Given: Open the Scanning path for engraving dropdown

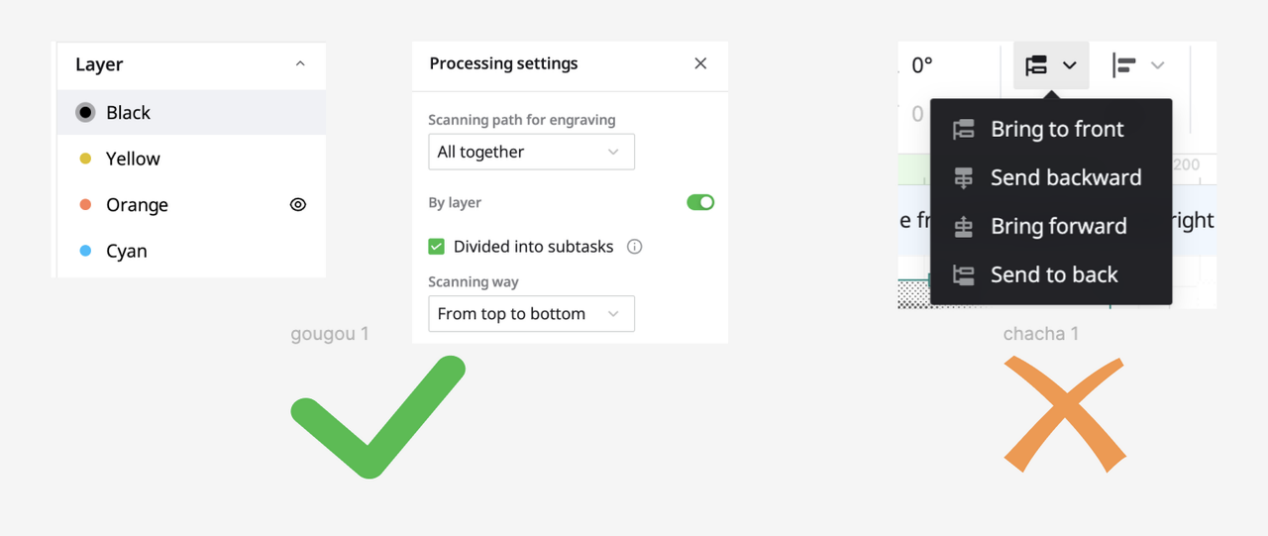Looking at the screenshot, I should click(531, 152).
